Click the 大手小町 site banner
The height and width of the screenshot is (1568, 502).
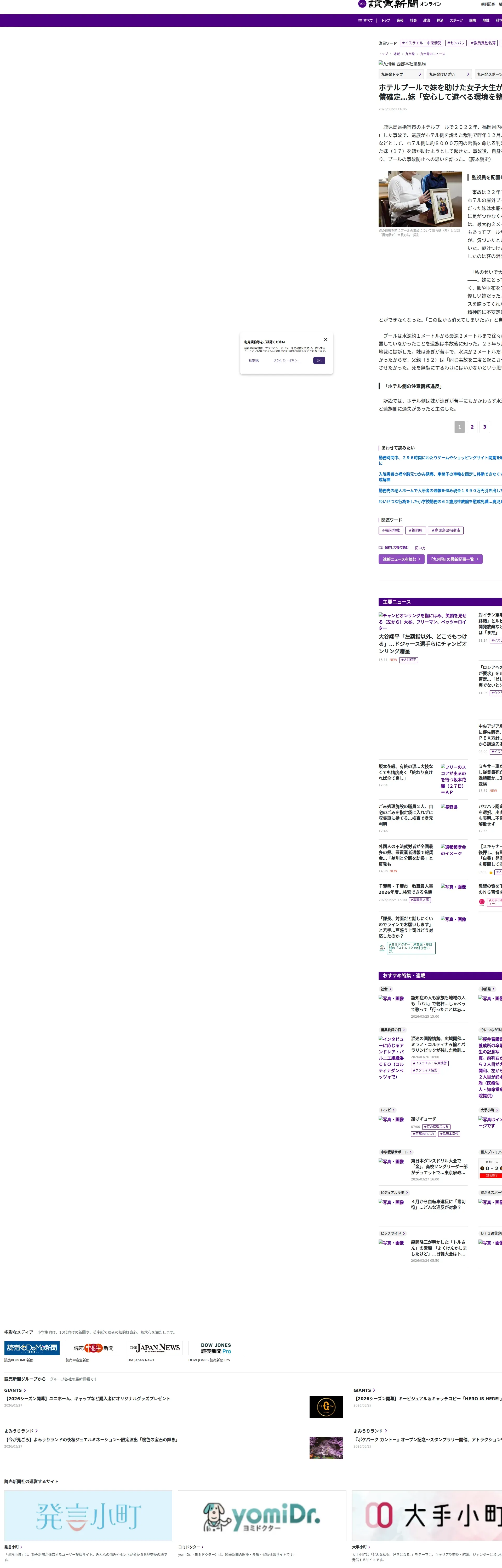pyautogui.click(x=427, y=1516)
